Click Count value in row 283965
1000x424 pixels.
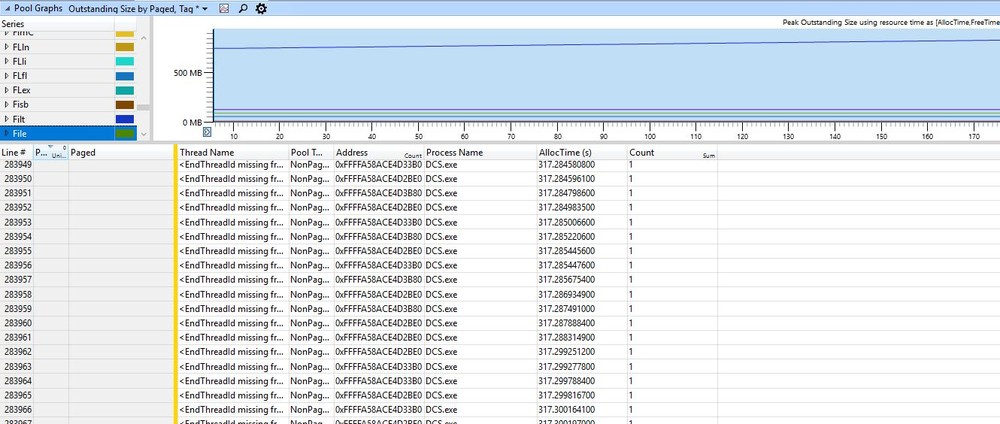[x=631, y=395]
